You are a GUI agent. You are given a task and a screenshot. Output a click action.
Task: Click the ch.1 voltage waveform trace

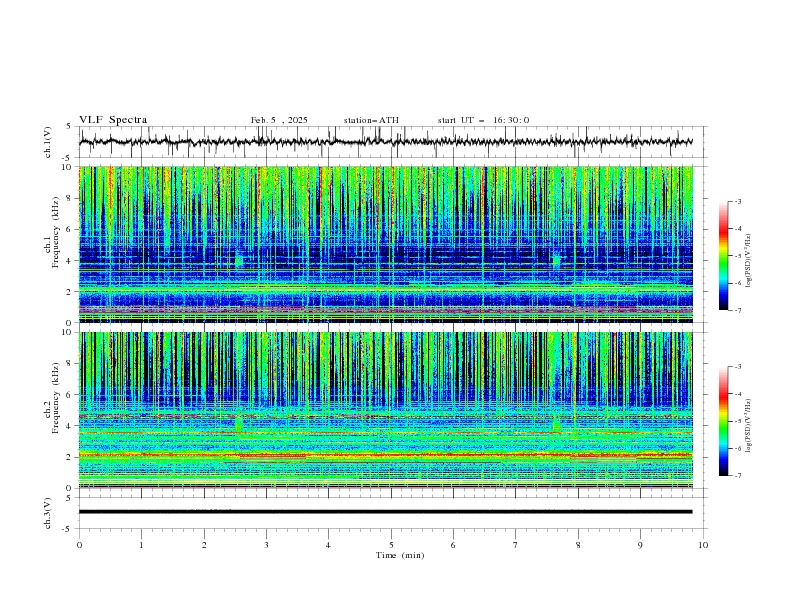[x=385, y=142]
